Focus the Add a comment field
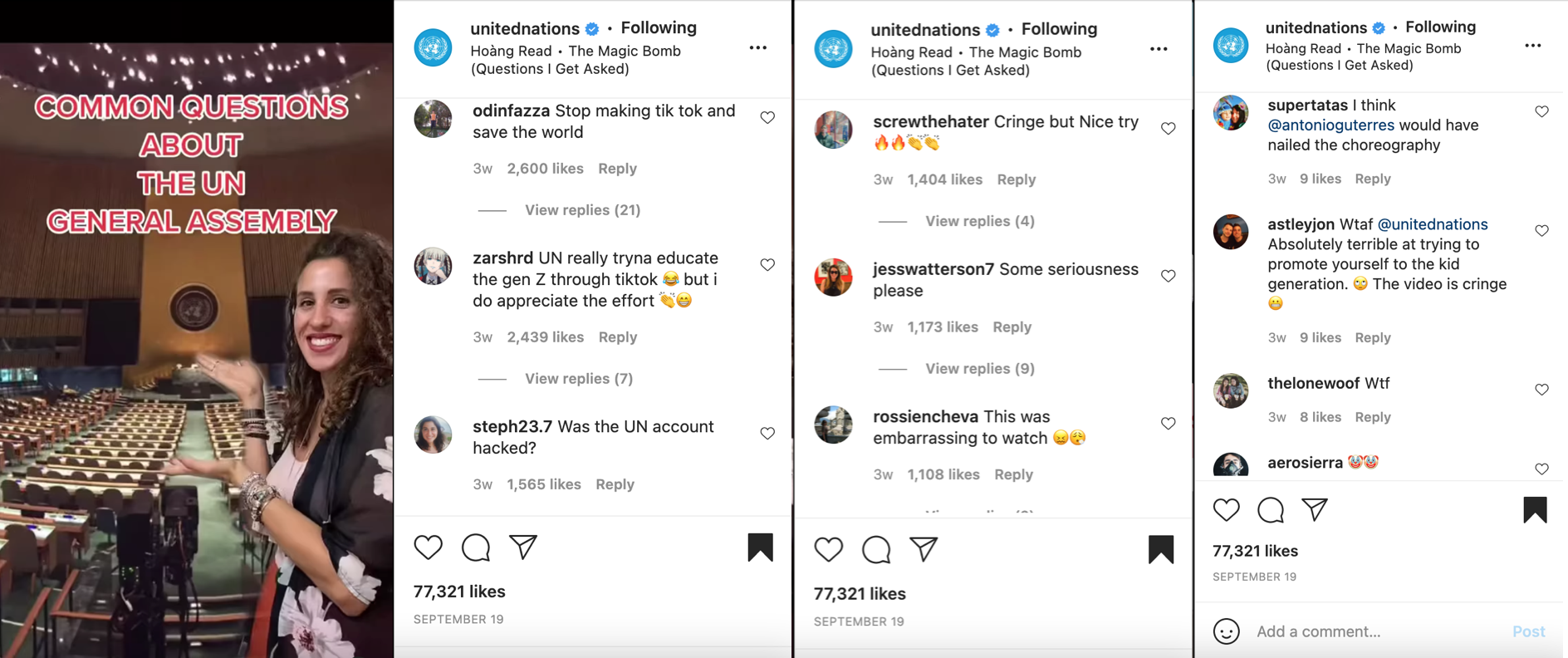 1370,631
